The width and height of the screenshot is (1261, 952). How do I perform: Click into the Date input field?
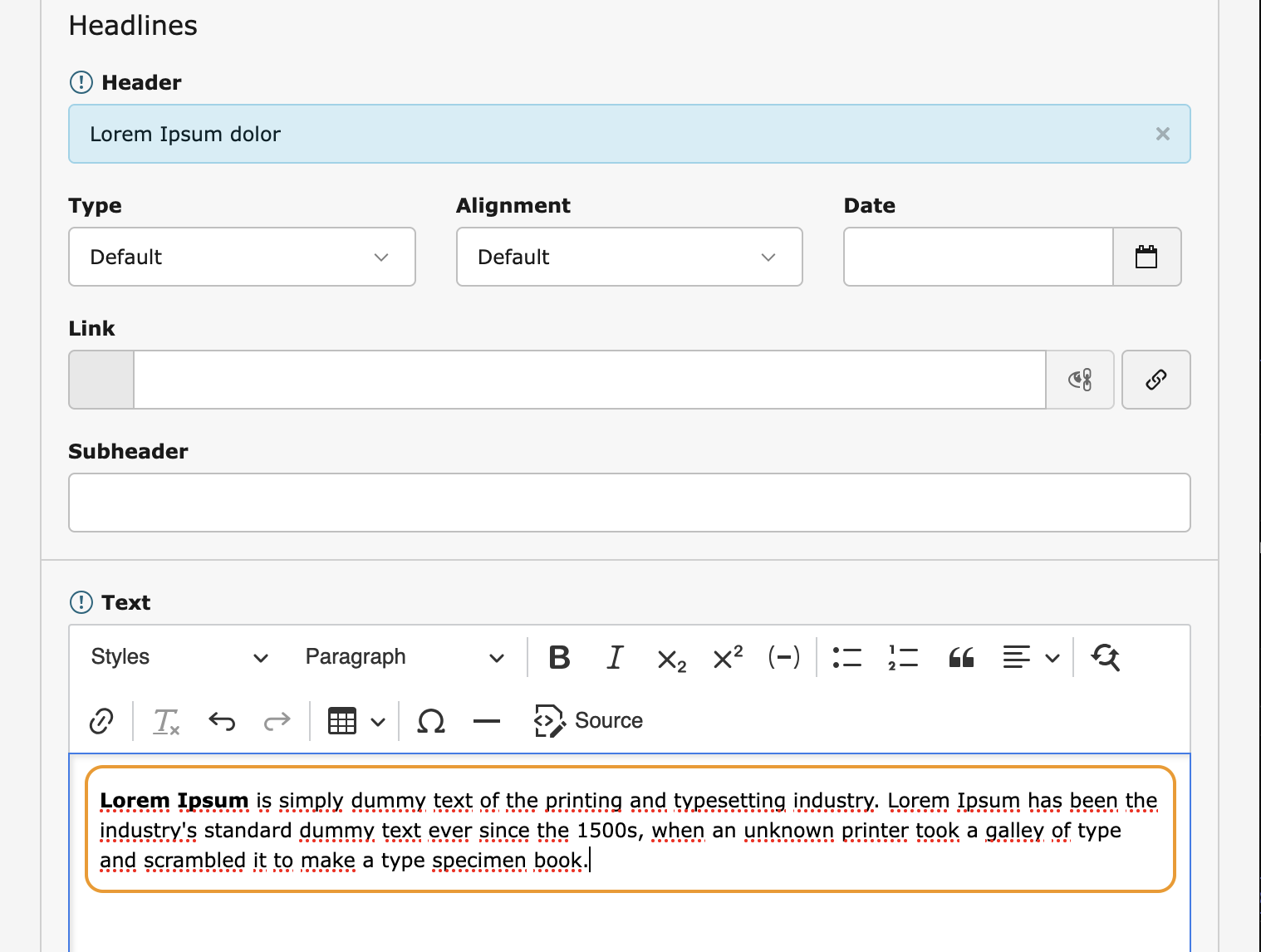978,257
